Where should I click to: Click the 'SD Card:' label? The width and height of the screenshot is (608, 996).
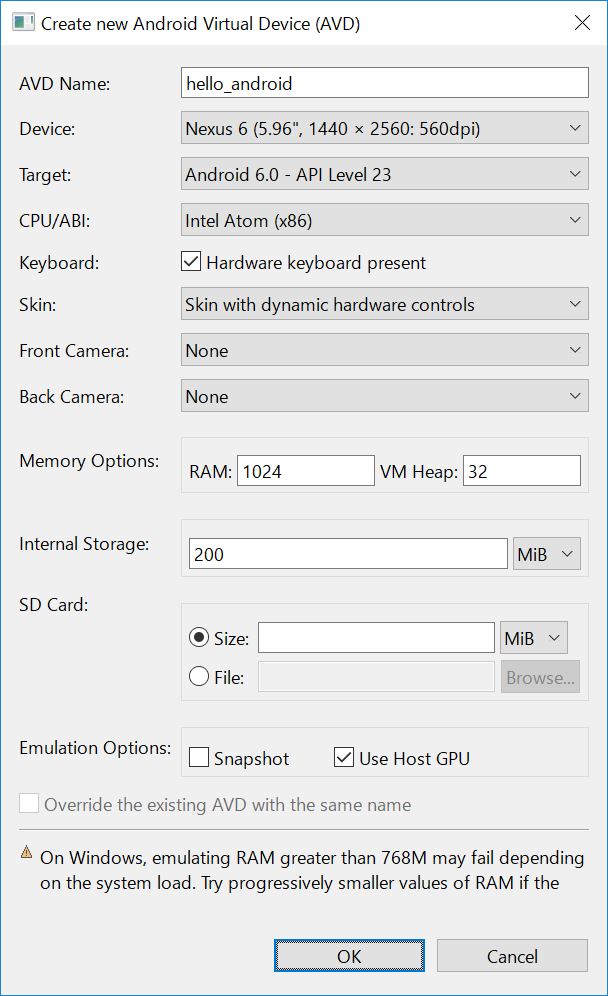tap(53, 604)
